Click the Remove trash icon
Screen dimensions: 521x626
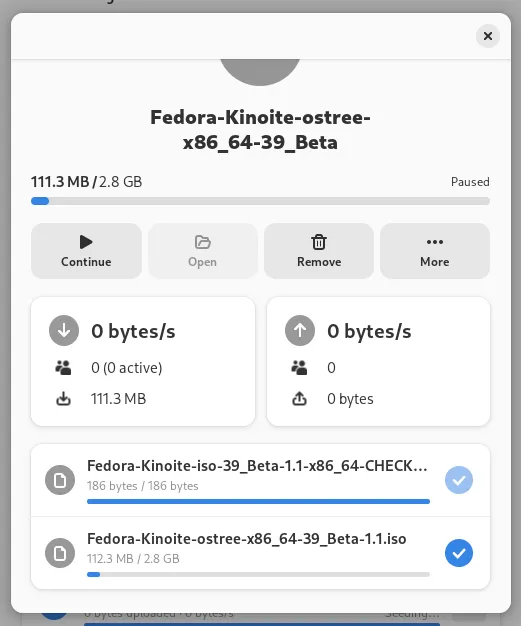point(319,242)
